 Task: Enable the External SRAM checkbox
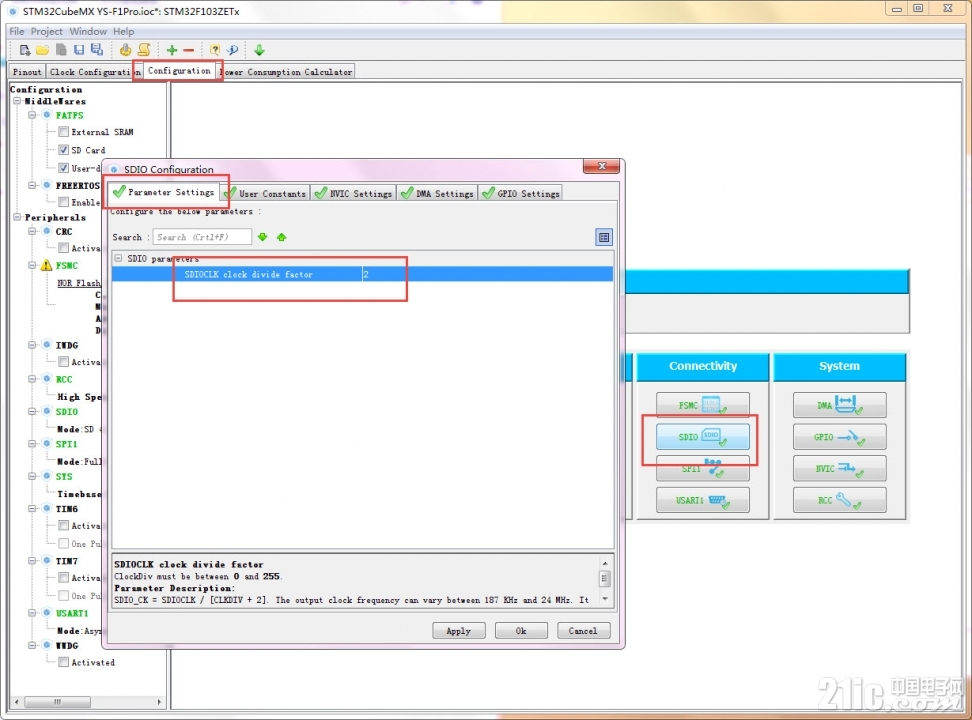coord(63,131)
